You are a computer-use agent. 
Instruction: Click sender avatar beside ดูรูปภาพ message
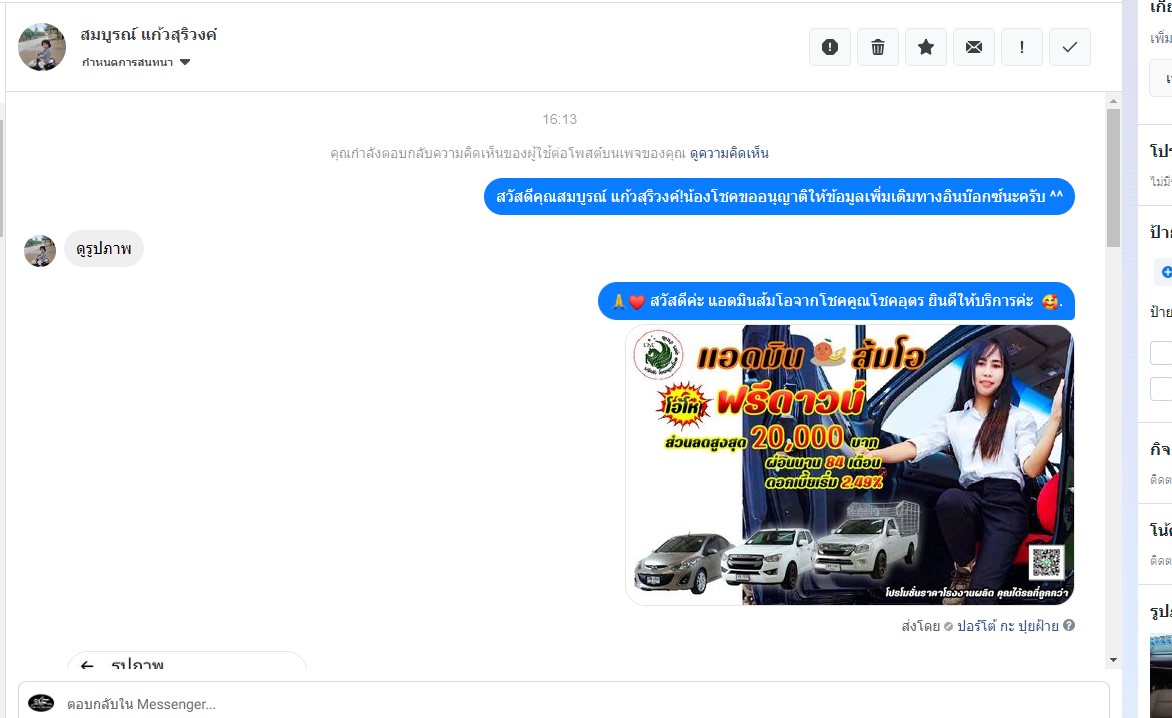(40, 251)
